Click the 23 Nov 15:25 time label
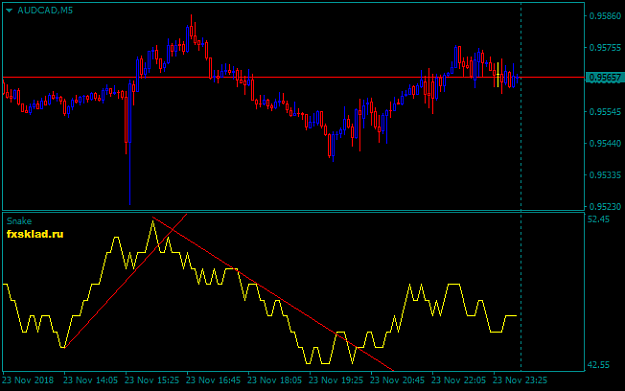Screen dimensions: 625x391 point(152,380)
